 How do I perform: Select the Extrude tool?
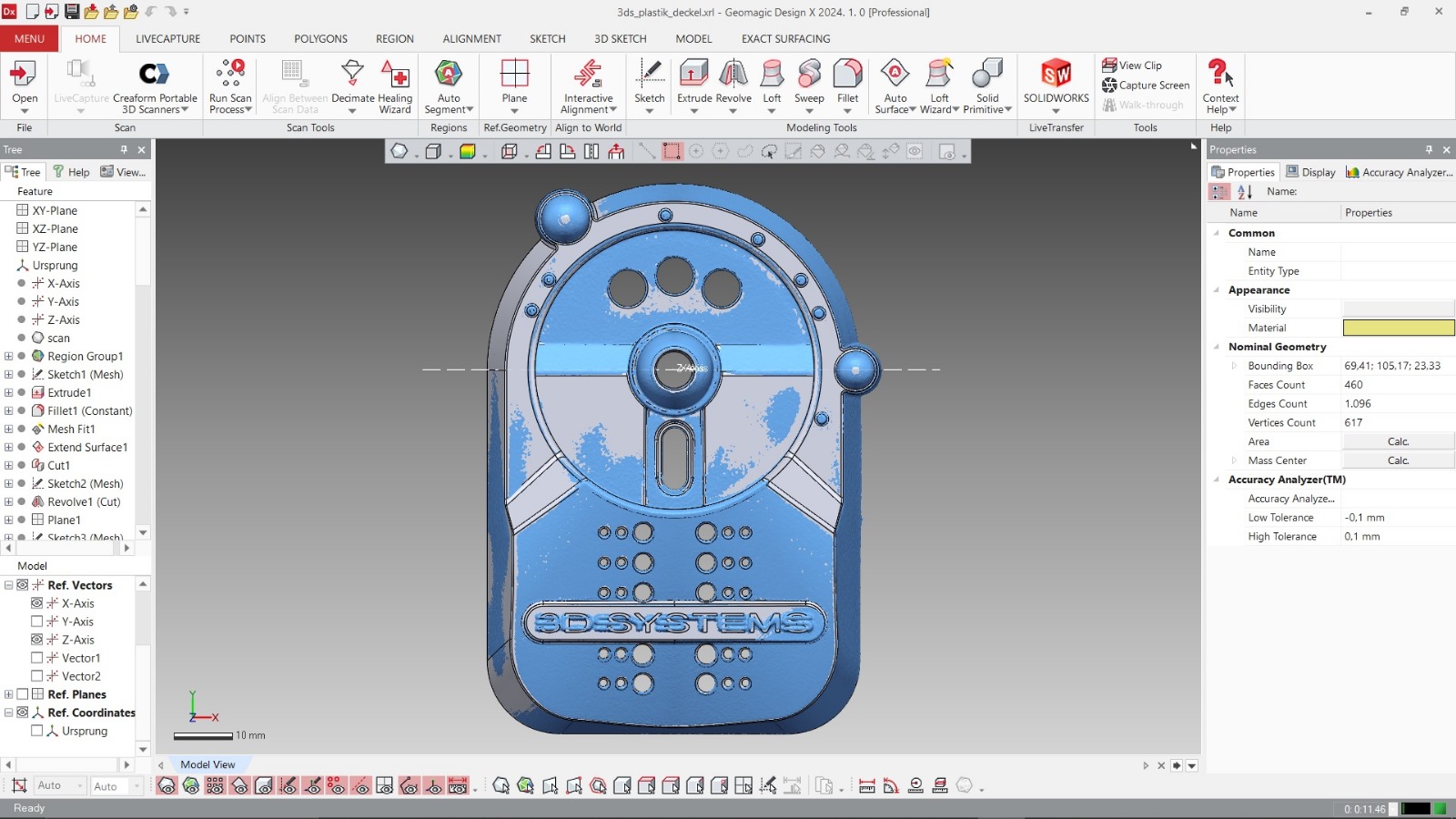694,86
